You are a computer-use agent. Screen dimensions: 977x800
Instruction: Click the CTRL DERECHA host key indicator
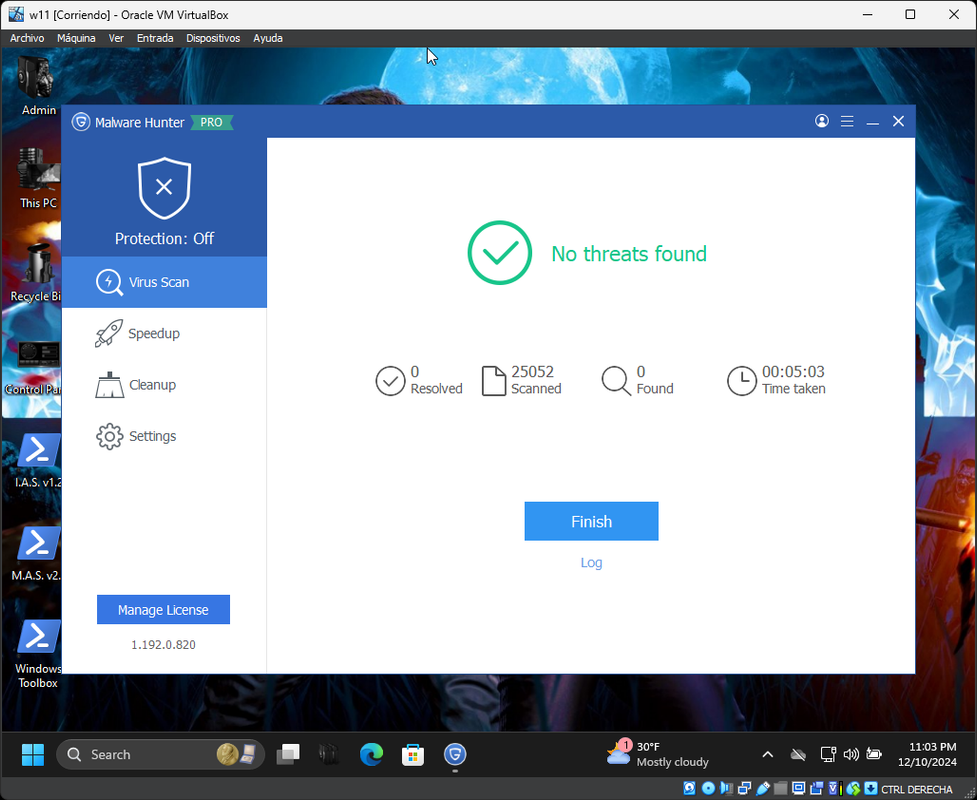click(917, 789)
